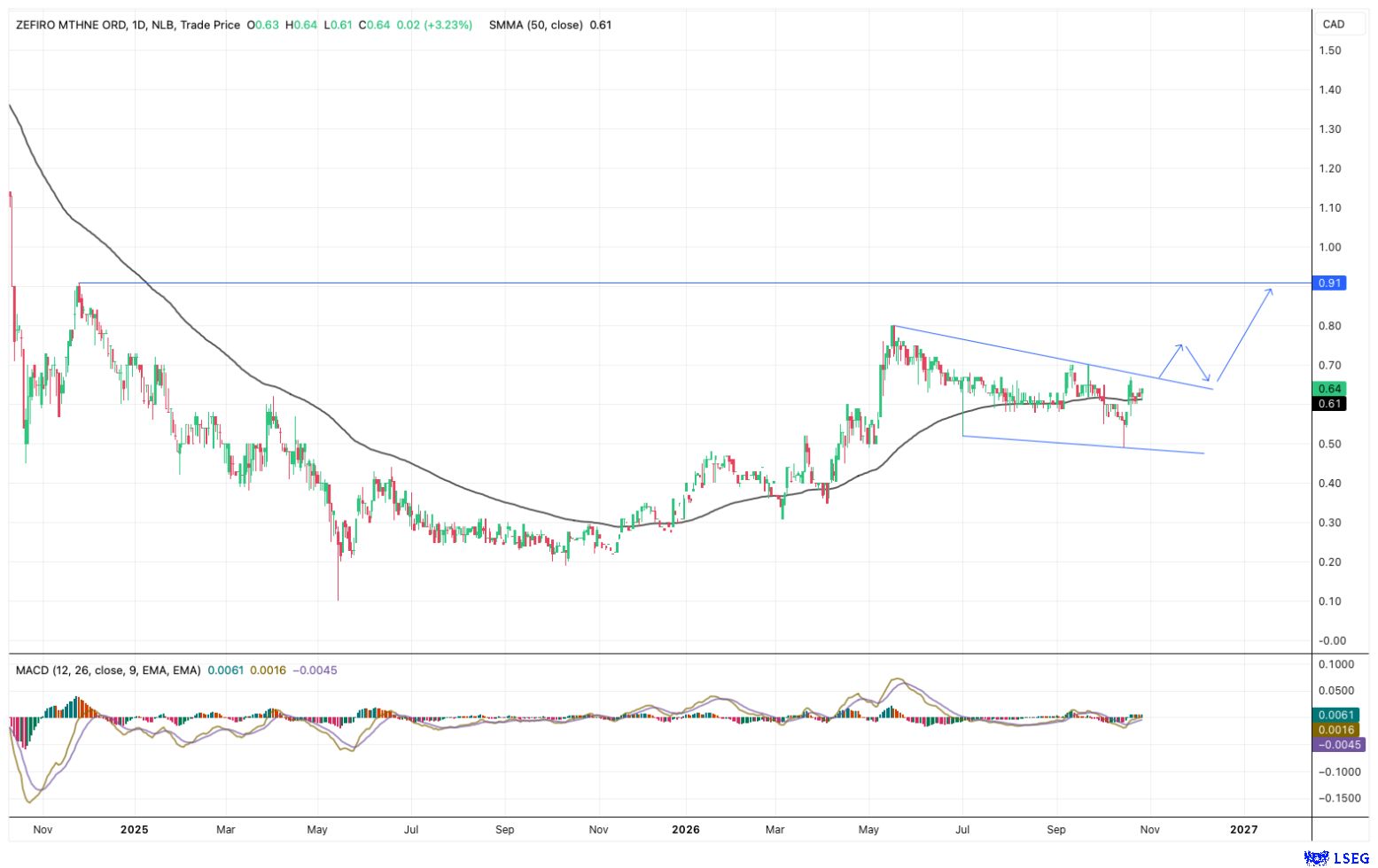
Task: Select the blue 0.91 price line label
Action: click(1329, 283)
